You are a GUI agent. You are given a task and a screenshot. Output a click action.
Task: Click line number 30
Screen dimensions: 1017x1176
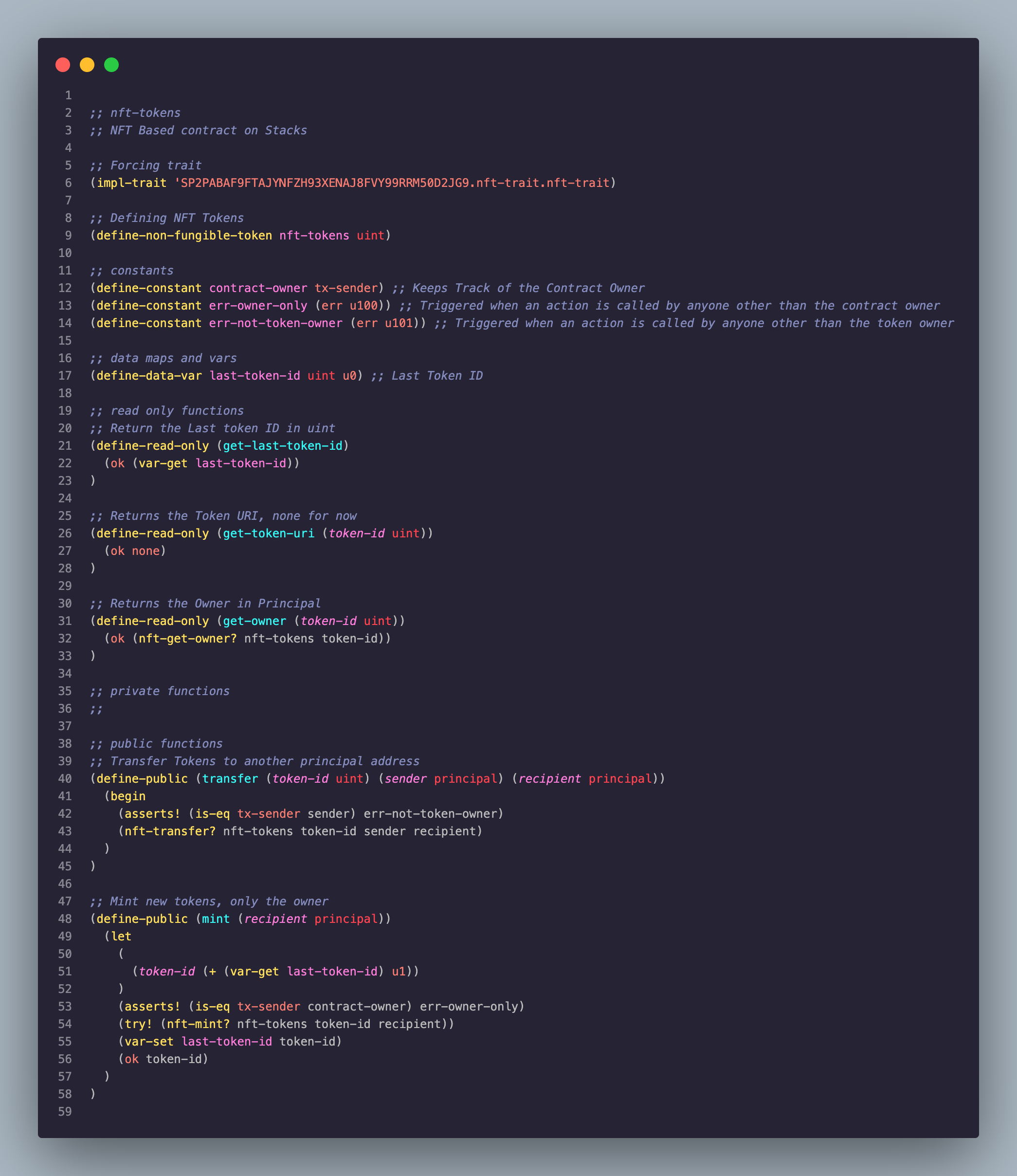click(x=65, y=603)
